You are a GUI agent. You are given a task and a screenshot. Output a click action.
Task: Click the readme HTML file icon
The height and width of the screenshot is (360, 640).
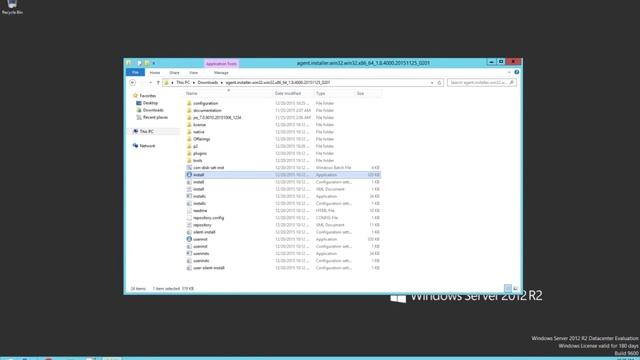click(x=189, y=211)
